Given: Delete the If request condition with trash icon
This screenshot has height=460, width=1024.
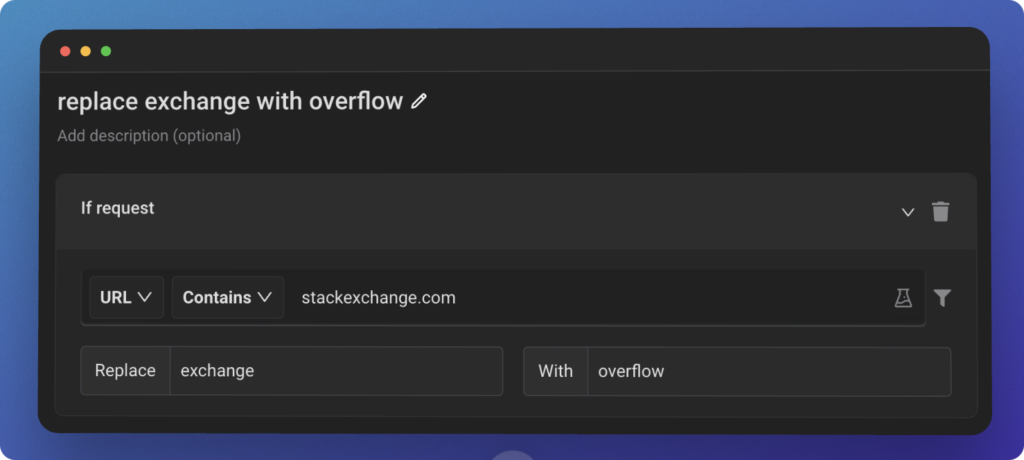Looking at the screenshot, I should coord(940,212).
